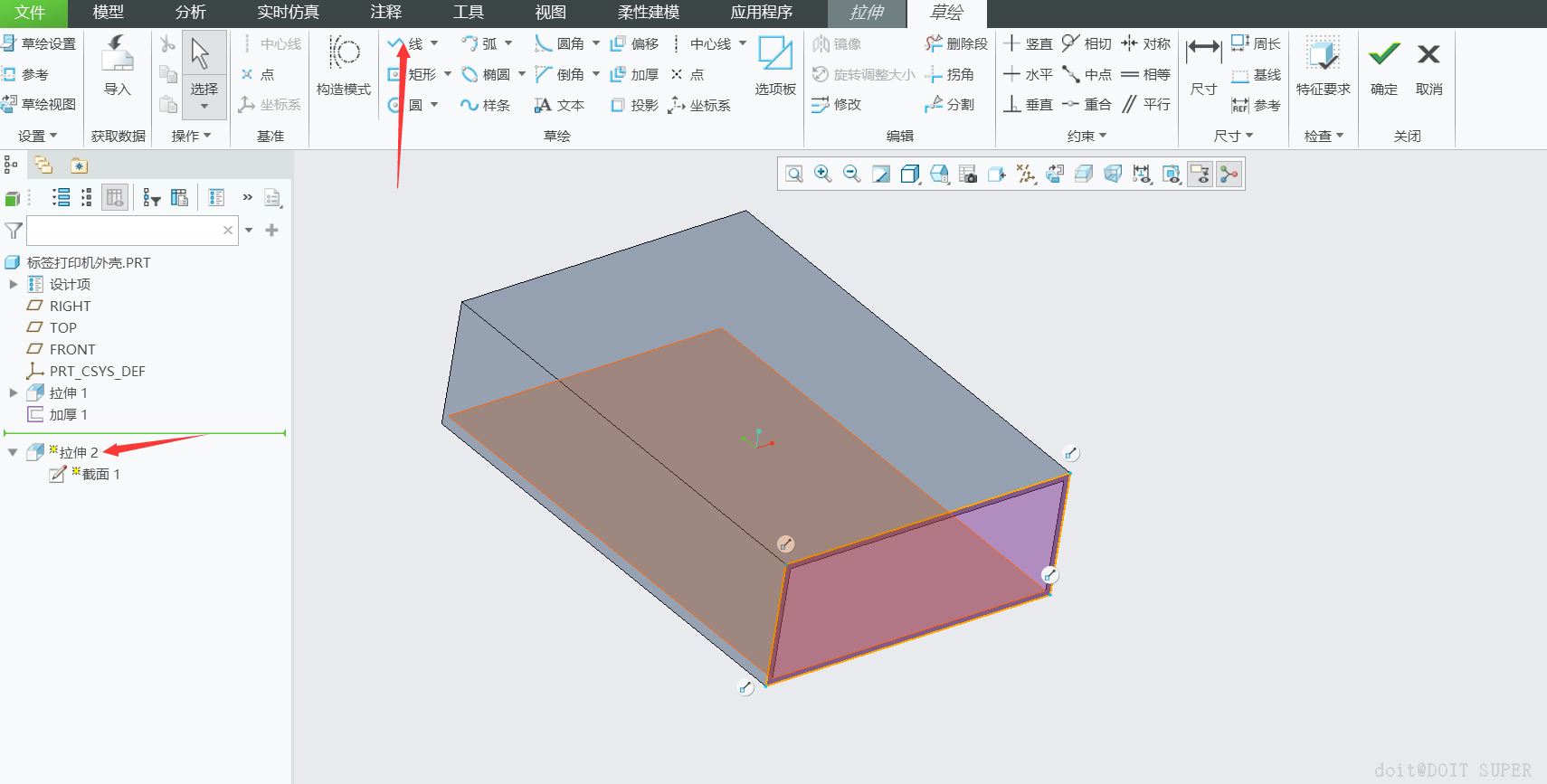Pick the 样条 (Spline) tool
This screenshot has height=784, width=1547.
tap(485, 105)
